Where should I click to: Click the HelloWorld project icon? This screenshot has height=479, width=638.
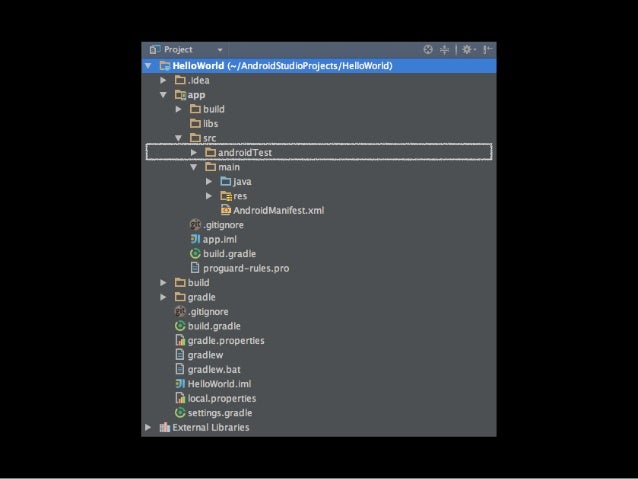pos(165,66)
